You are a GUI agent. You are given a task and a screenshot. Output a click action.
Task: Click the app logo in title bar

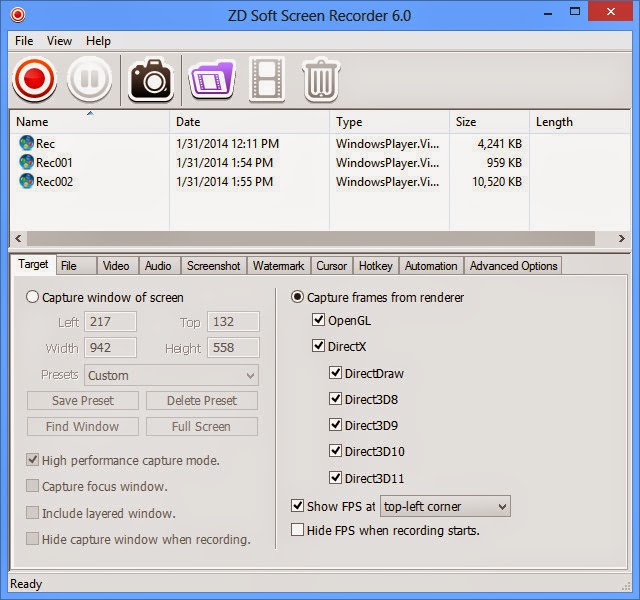pyautogui.click(x=18, y=15)
